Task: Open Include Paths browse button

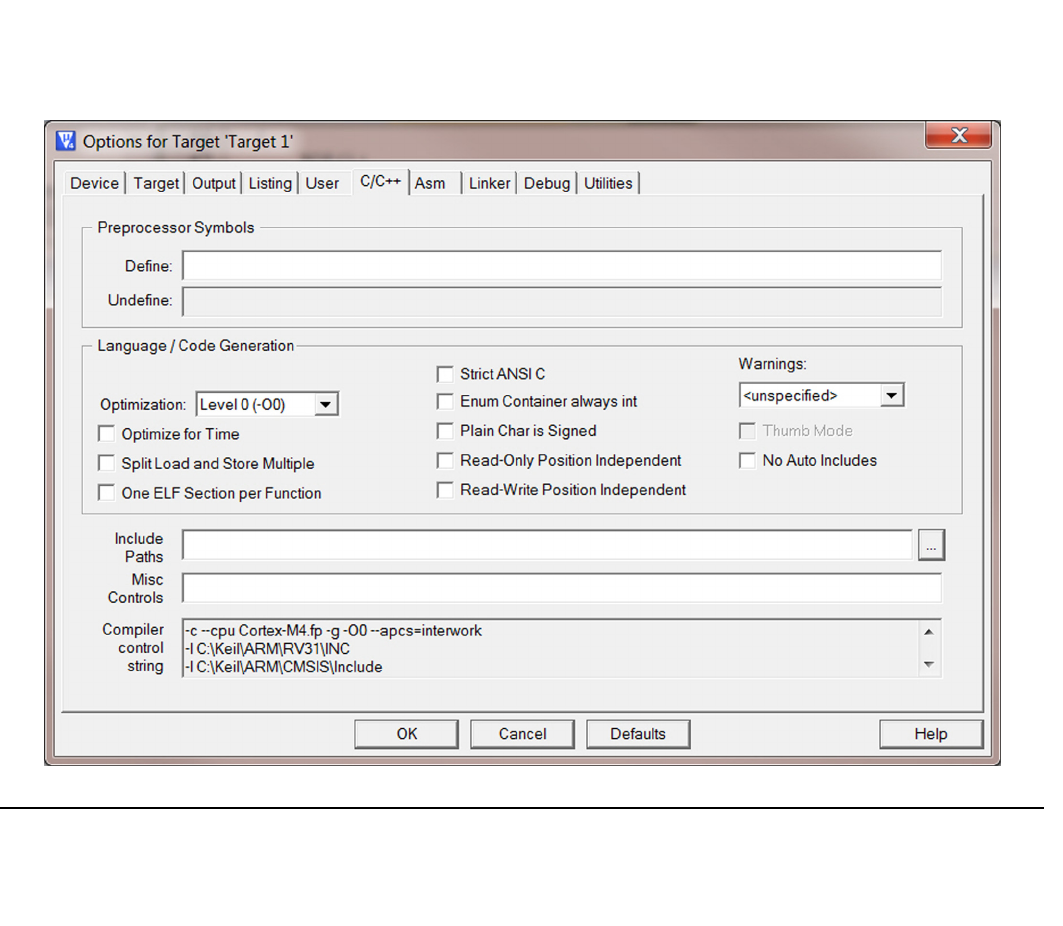Action: (931, 545)
